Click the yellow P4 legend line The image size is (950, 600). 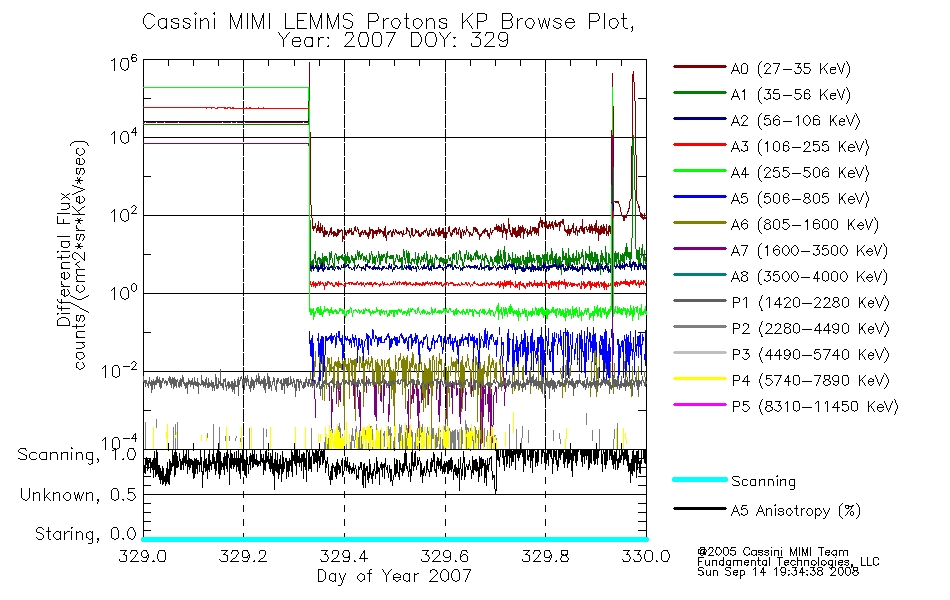click(699, 379)
